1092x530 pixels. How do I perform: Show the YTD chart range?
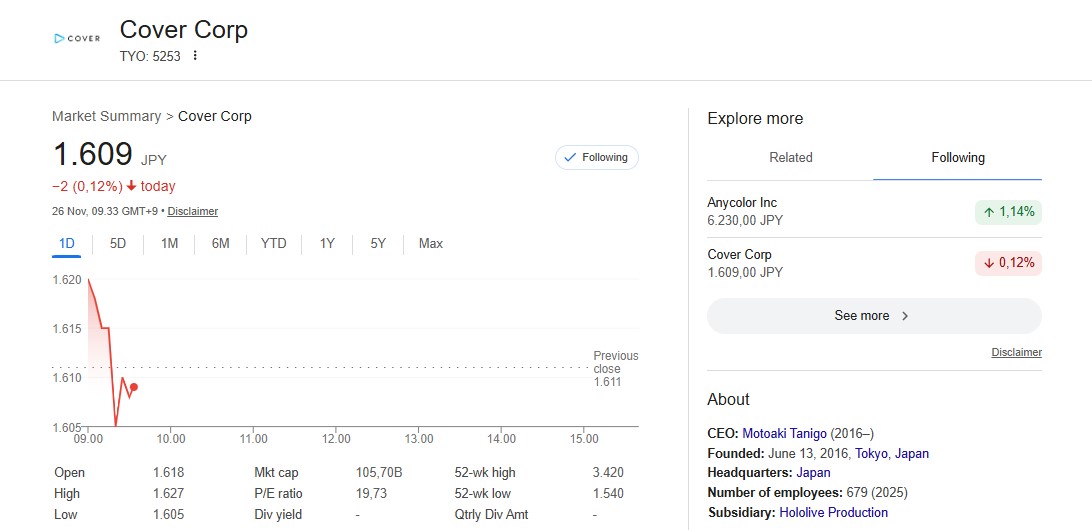[x=274, y=244]
